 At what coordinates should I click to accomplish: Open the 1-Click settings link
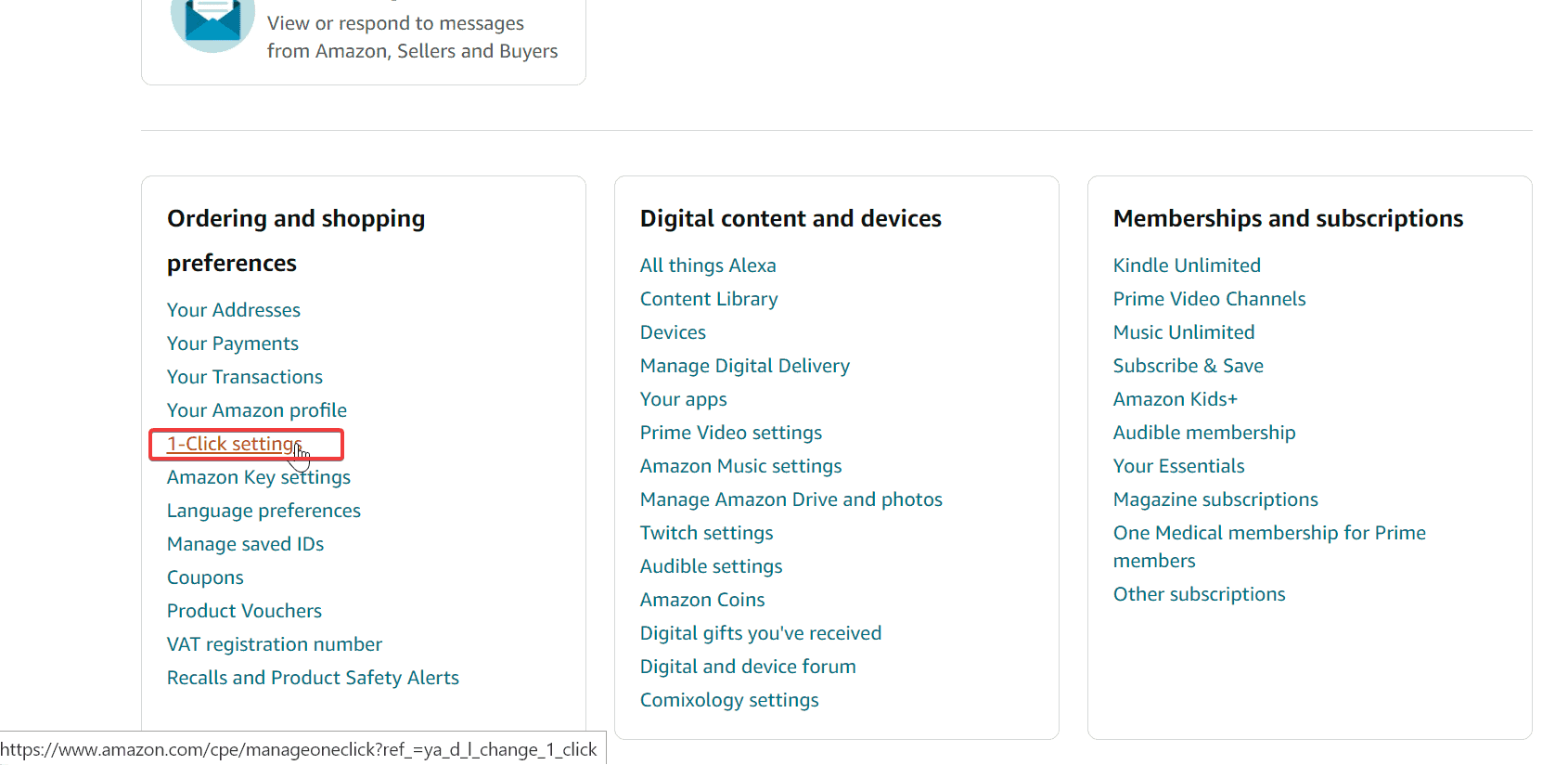(x=234, y=444)
